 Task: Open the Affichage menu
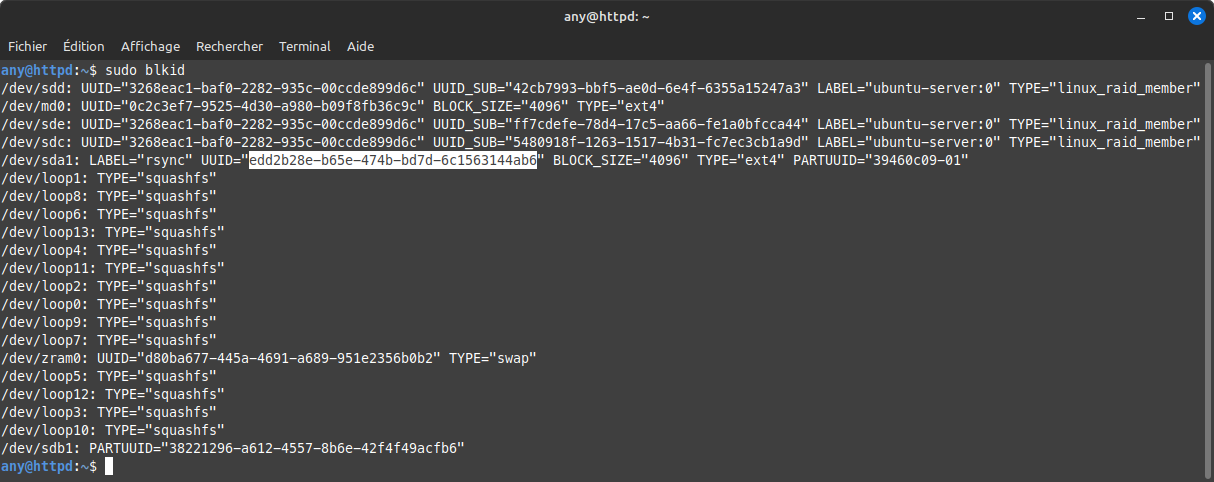151,46
